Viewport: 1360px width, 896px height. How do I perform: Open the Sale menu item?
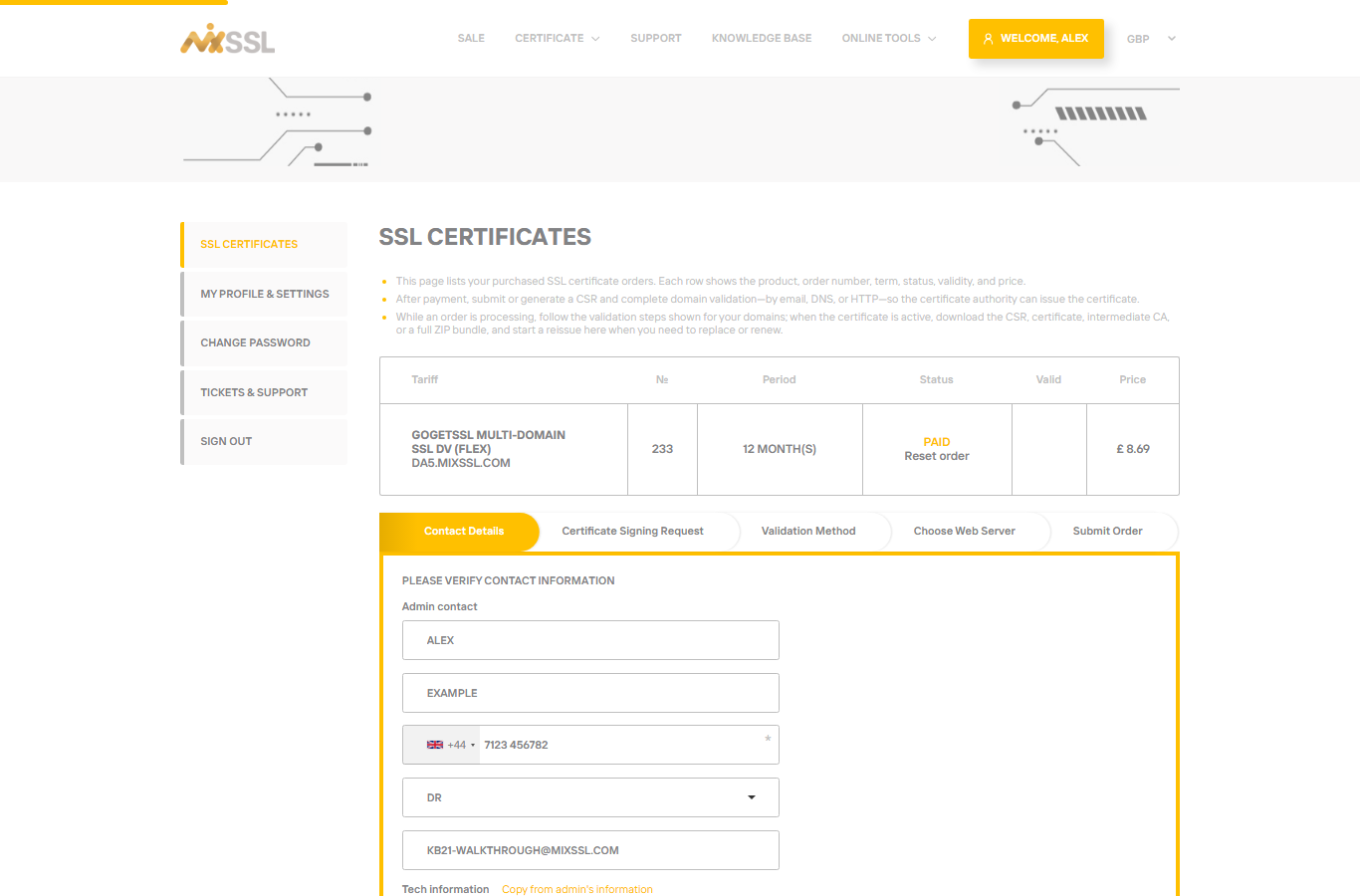[x=471, y=39]
